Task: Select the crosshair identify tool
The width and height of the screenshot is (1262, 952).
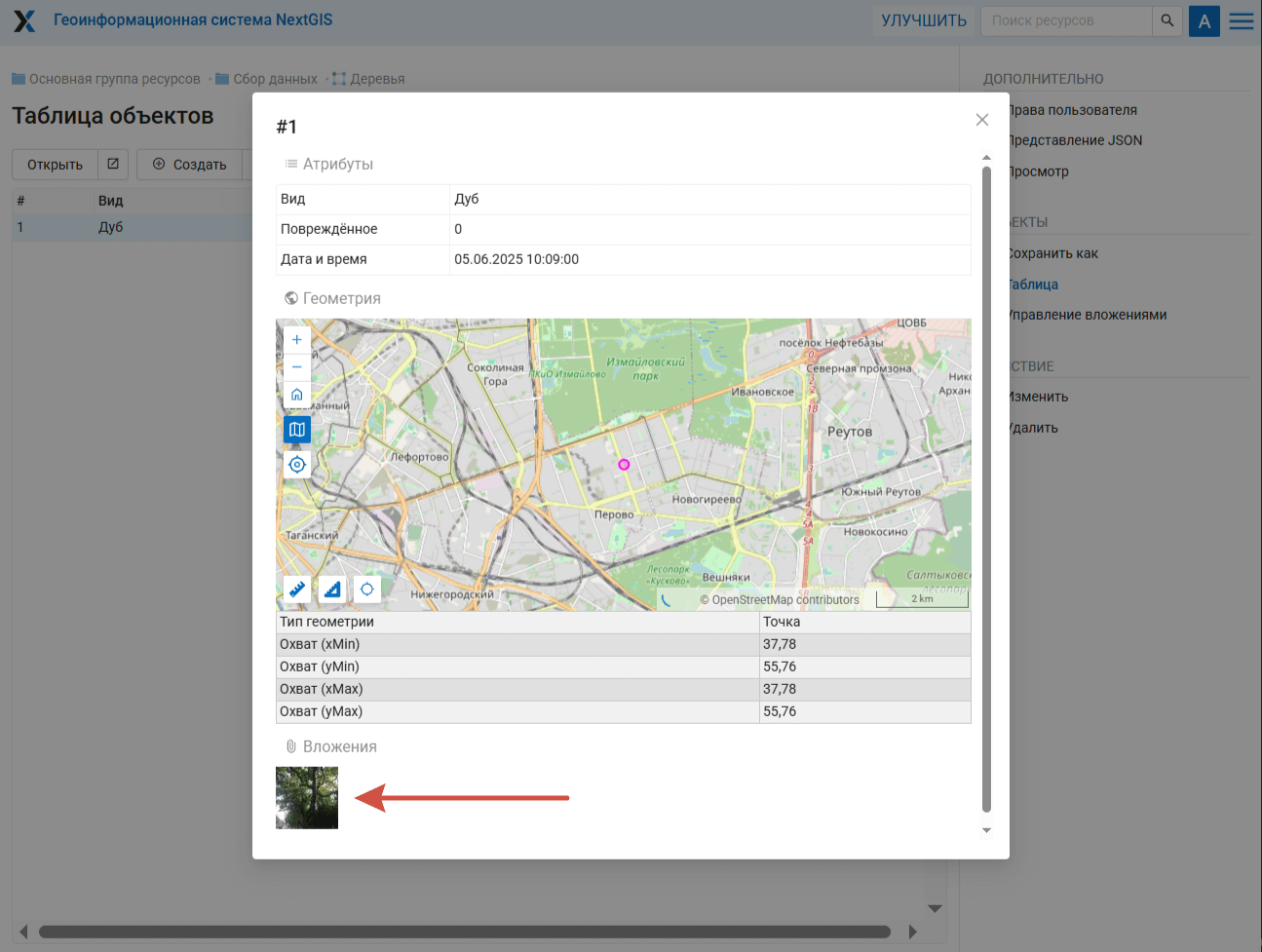Action: pos(366,589)
